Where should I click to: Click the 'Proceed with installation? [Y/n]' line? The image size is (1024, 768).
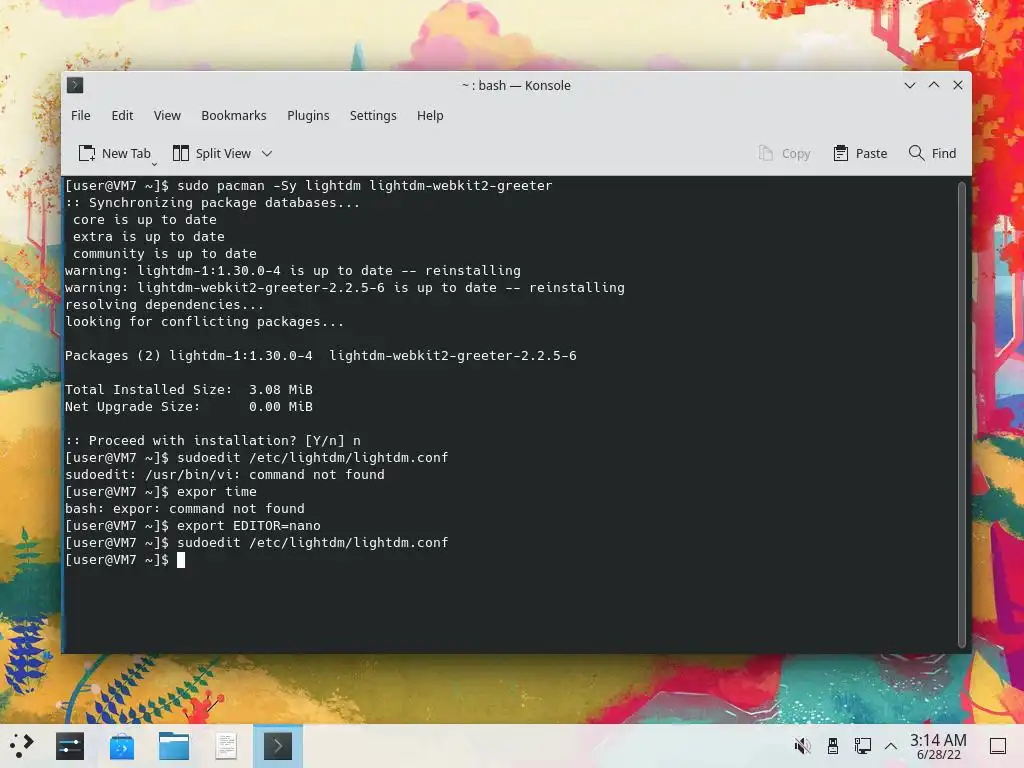[x=213, y=440]
